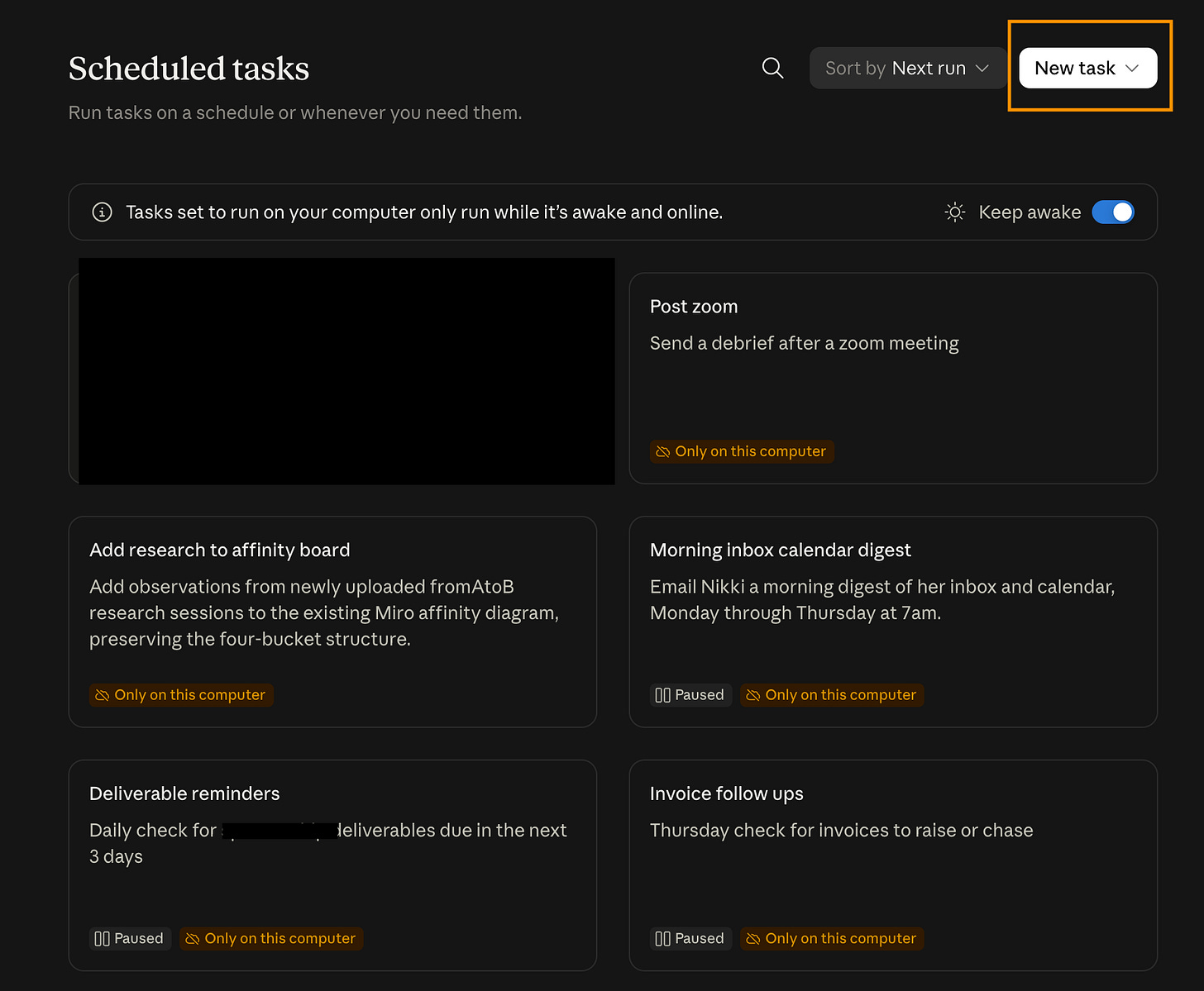Open Add research to affinity board task
Screen dimensions: 1204x991
tap(332, 622)
